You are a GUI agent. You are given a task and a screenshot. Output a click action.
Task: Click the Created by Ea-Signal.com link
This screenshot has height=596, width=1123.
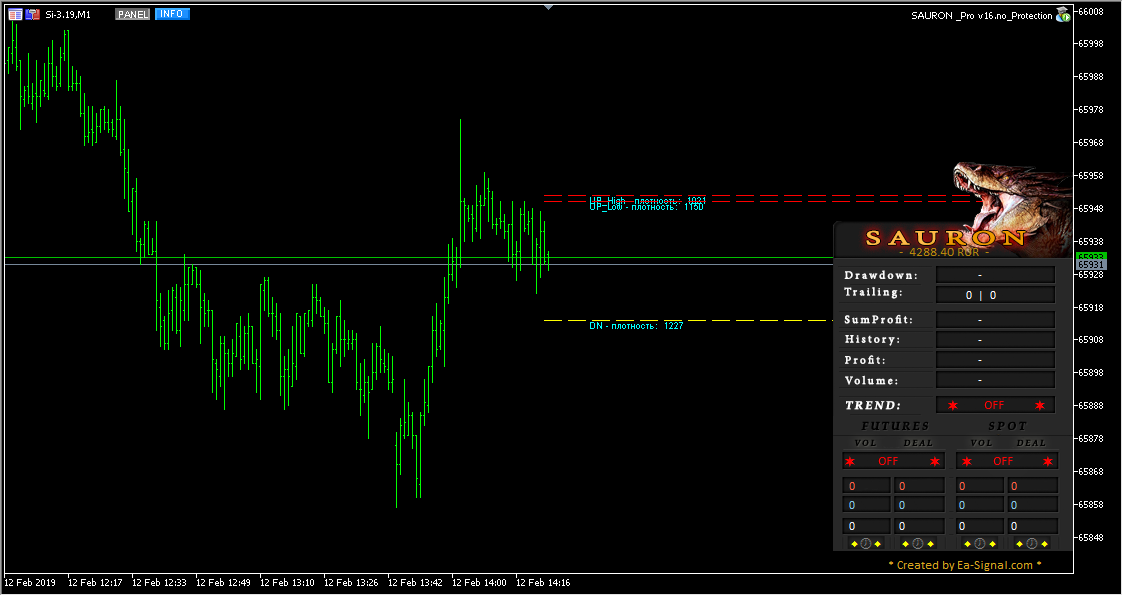pos(965,565)
